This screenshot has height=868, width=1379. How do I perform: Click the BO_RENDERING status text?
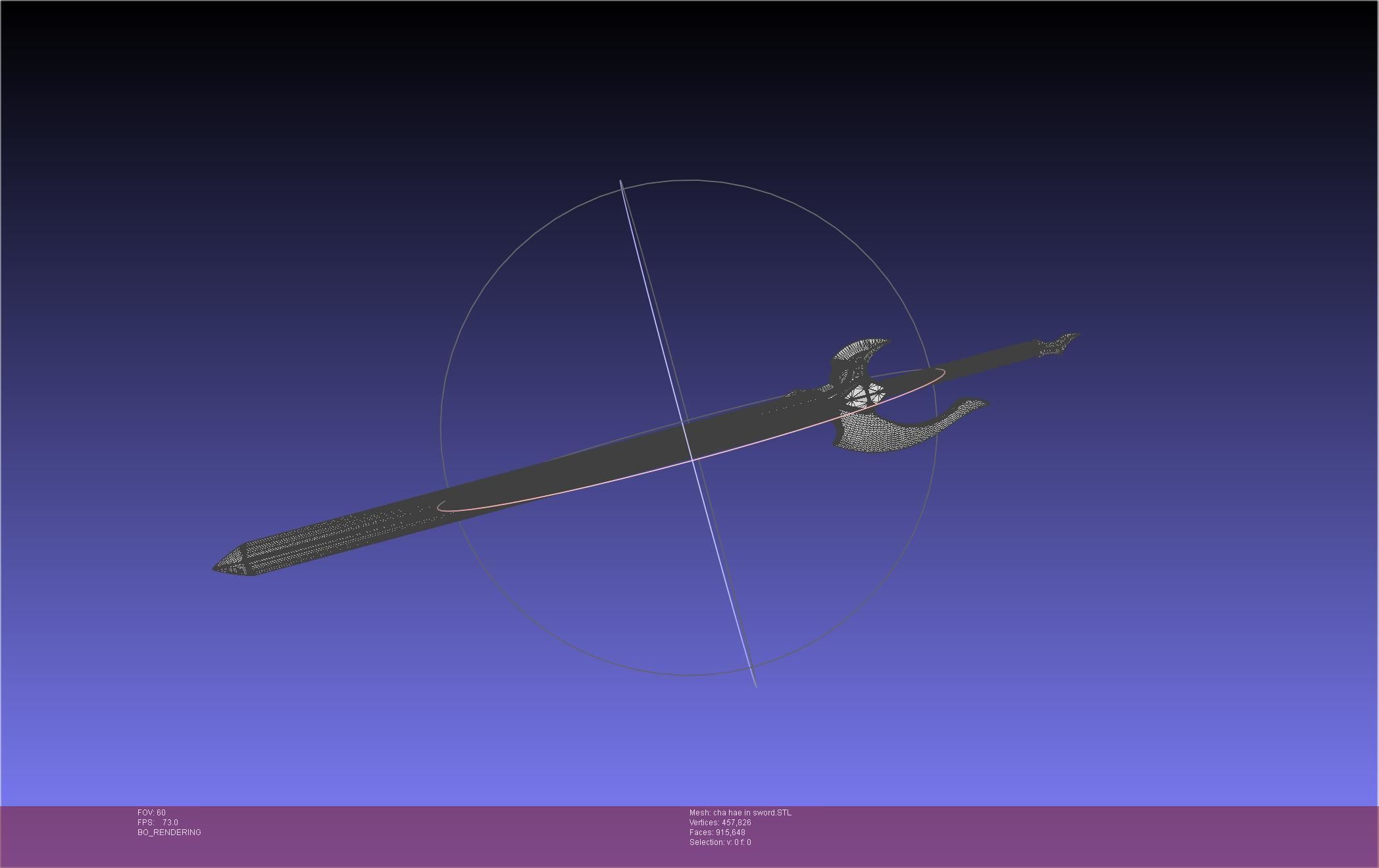(169, 832)
